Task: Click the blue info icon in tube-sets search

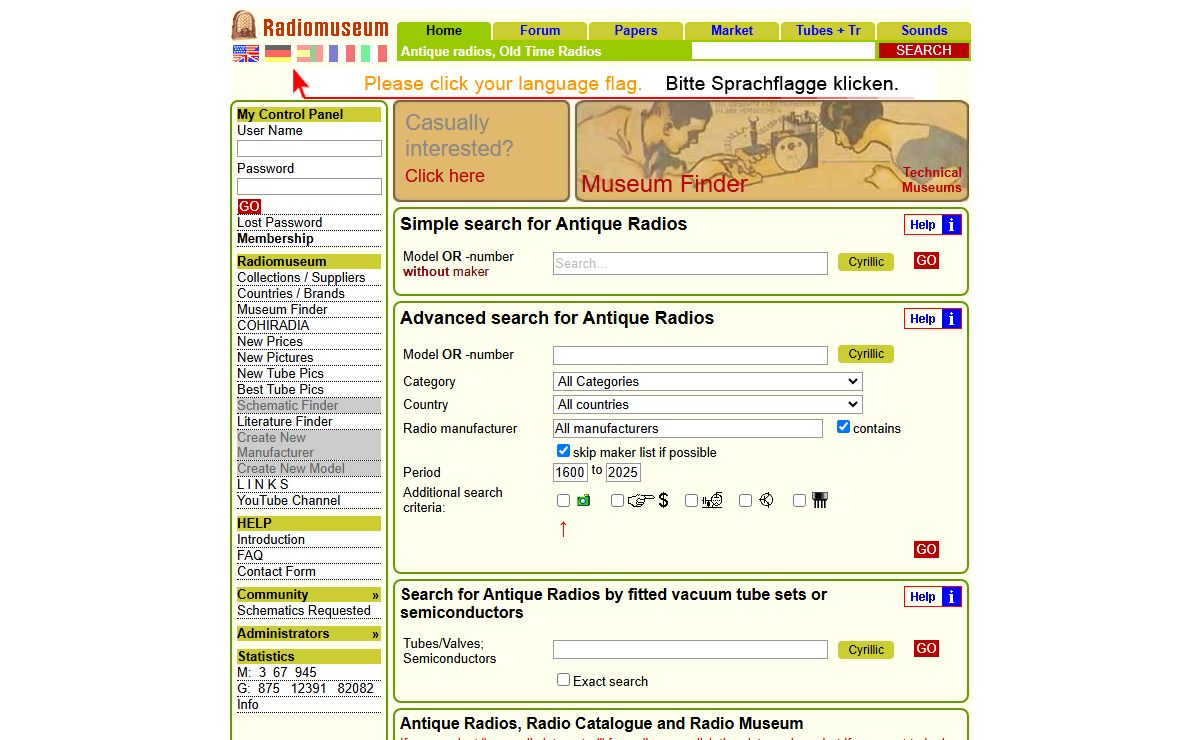Action: [x=951, y=597]
